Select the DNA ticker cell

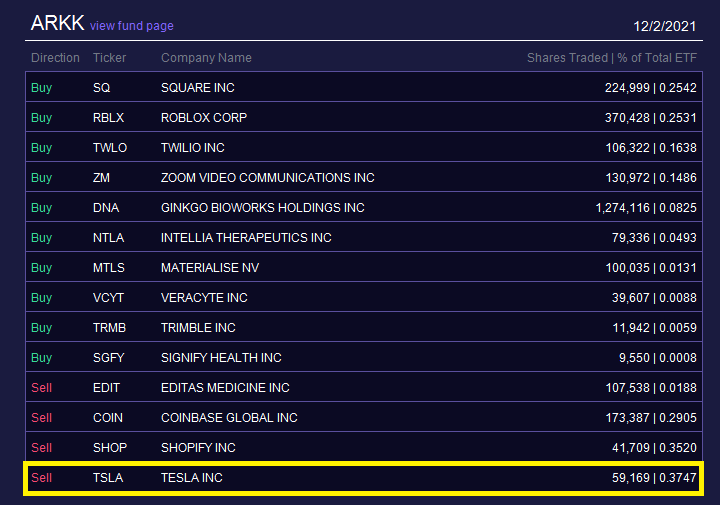pos(106,208)
